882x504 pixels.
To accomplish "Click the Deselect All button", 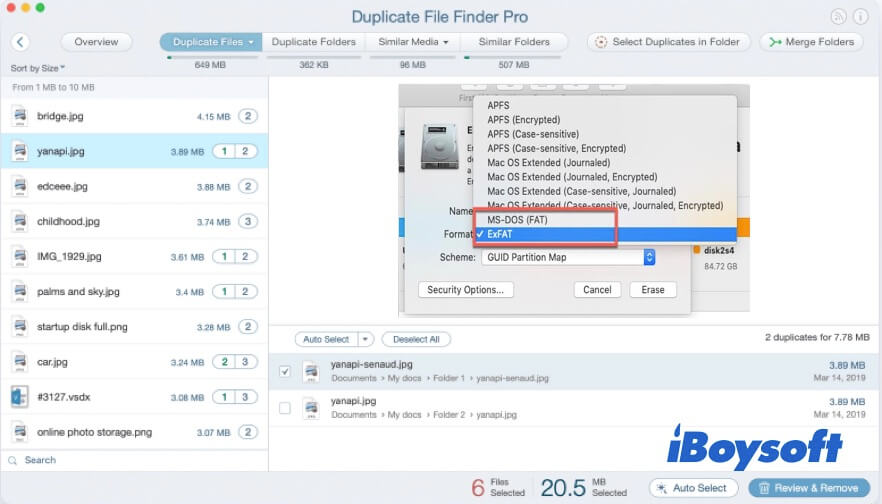I will [415, 339].
